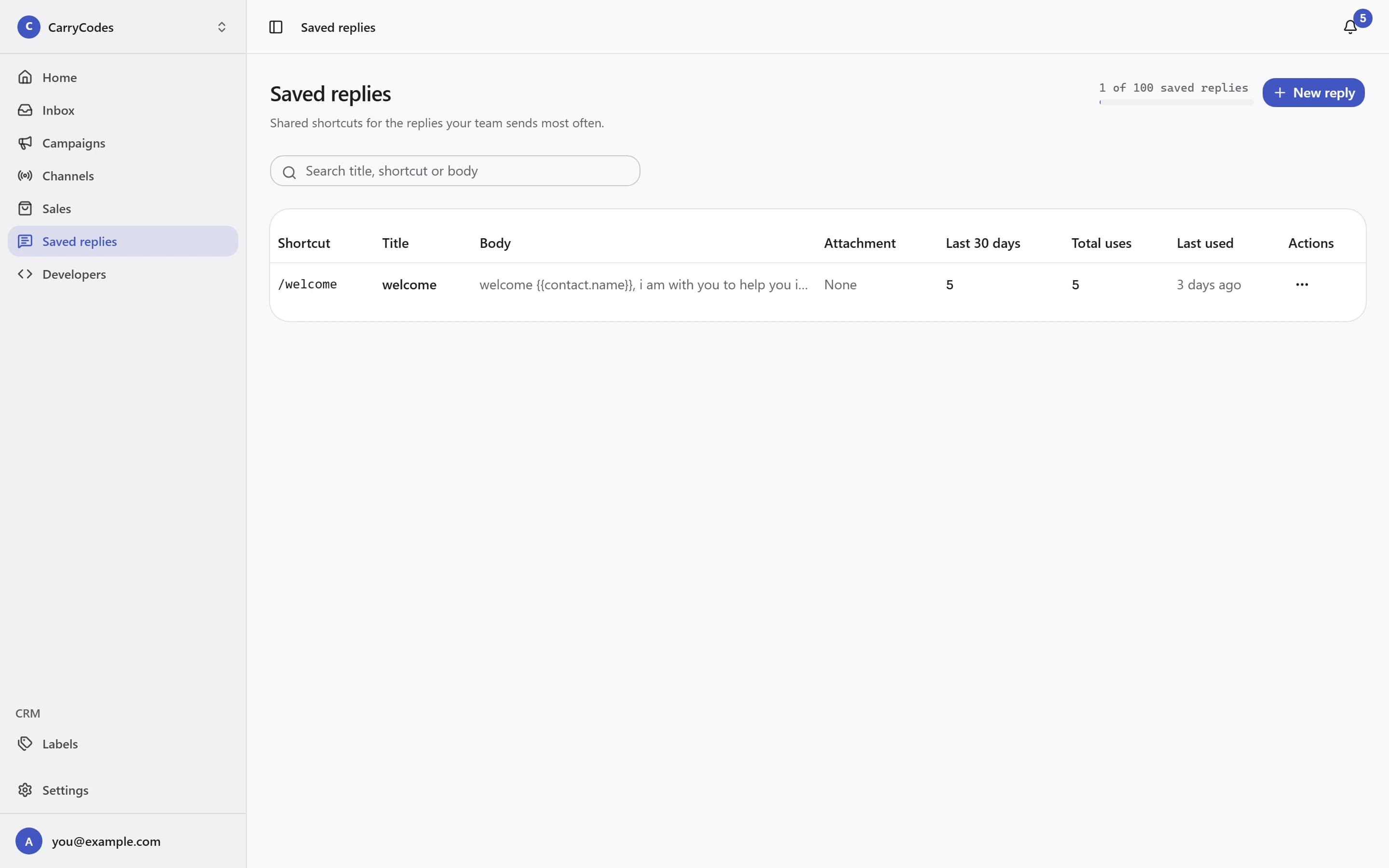
Task: Click the Shortcut column header
Action: [x=304, y=243]
